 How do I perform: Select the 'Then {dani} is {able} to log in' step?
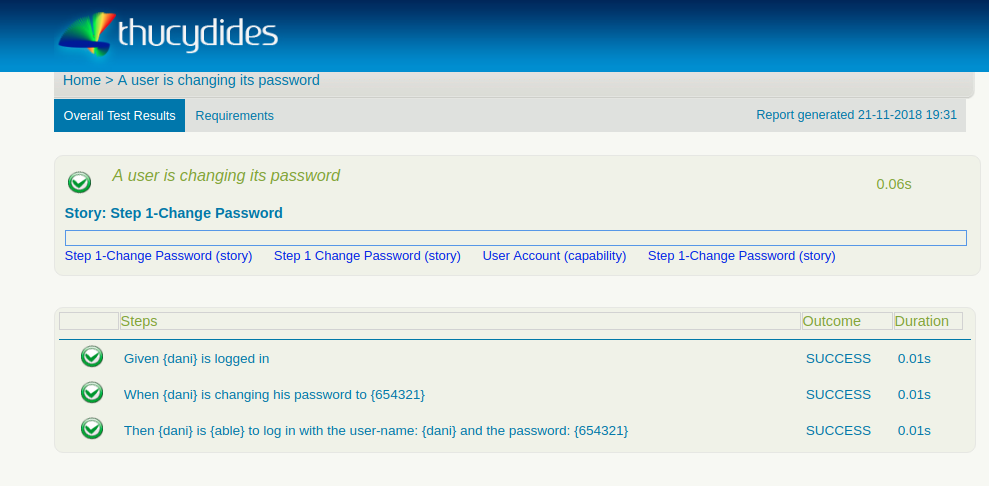click(375, 431)
